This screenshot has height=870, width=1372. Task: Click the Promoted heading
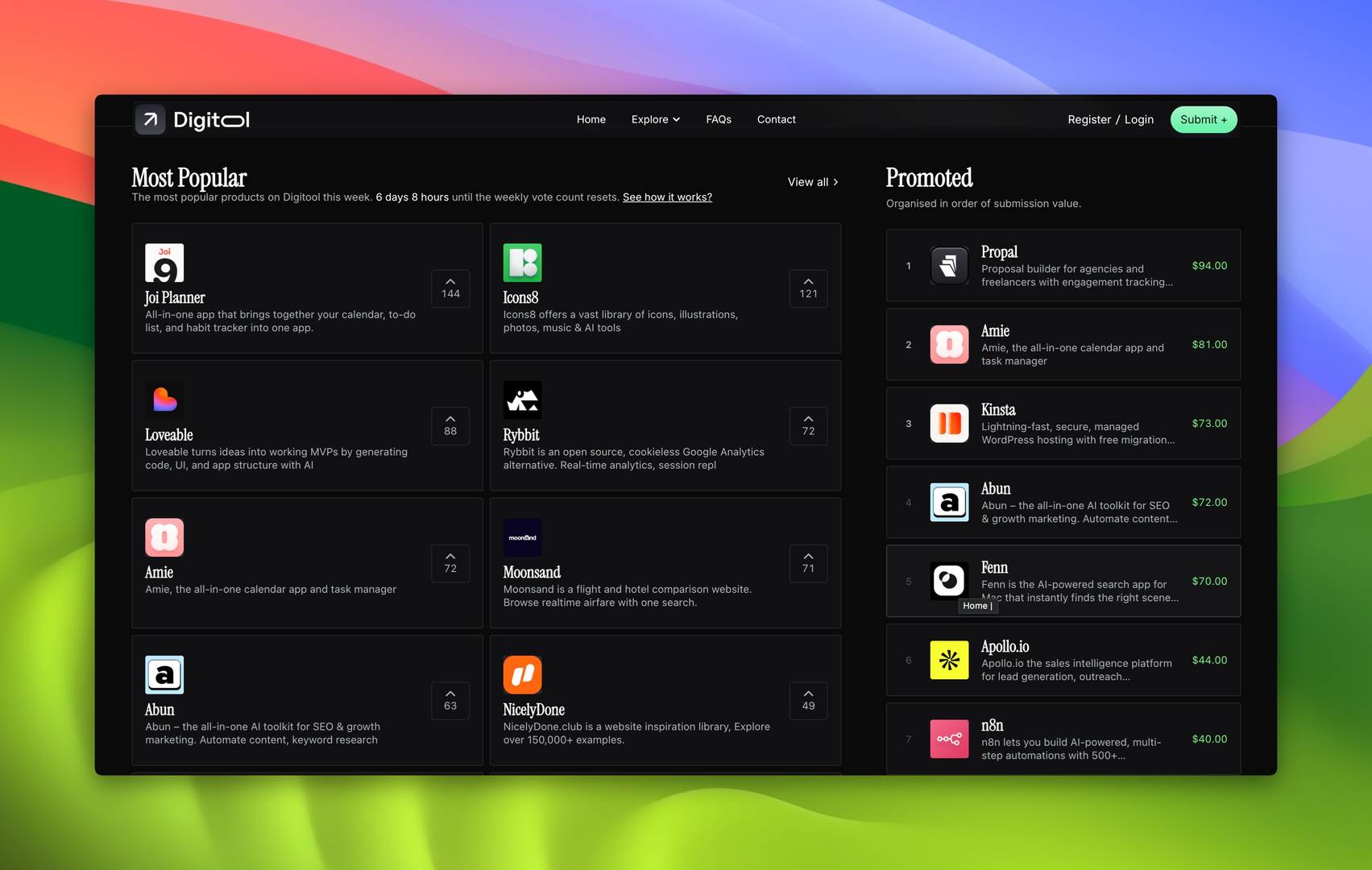coord(929,178)
